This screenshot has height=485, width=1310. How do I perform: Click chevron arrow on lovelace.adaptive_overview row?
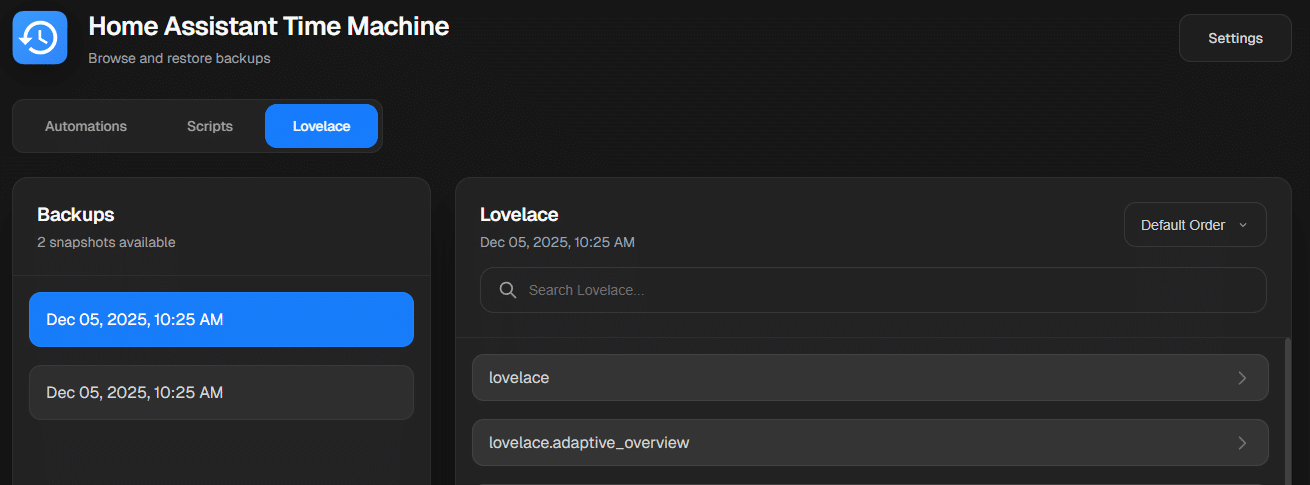pyautogui.click(x=1242, y=442)
